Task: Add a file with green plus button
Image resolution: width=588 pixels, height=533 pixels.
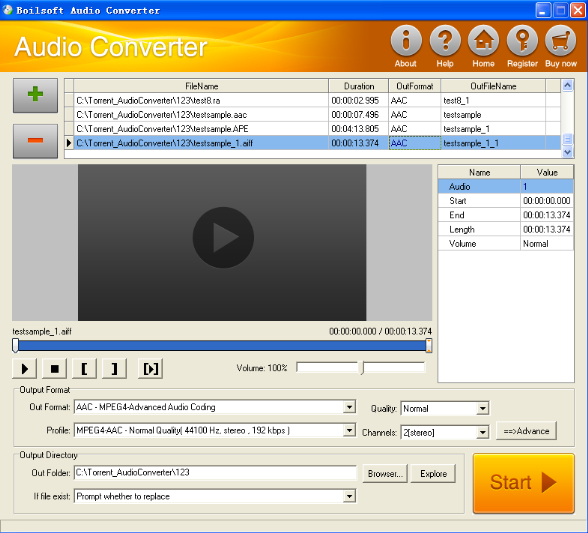Action: tap(35, 95)
